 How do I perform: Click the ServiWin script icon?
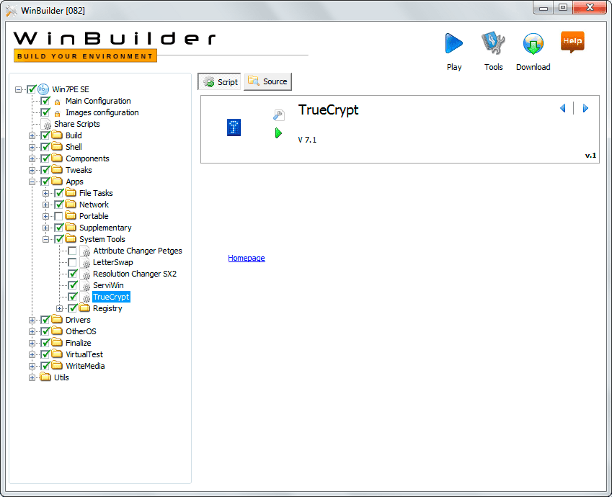click(x=85, y=285)
